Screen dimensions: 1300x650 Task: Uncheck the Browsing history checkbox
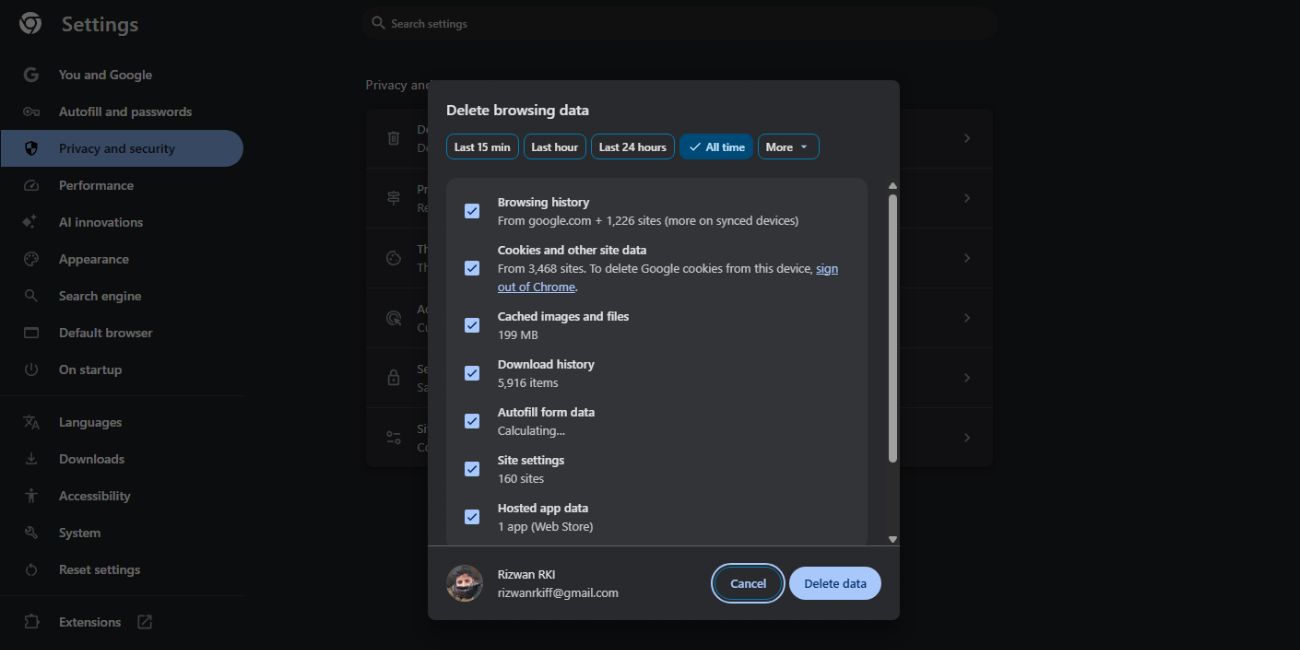(472, 211)
